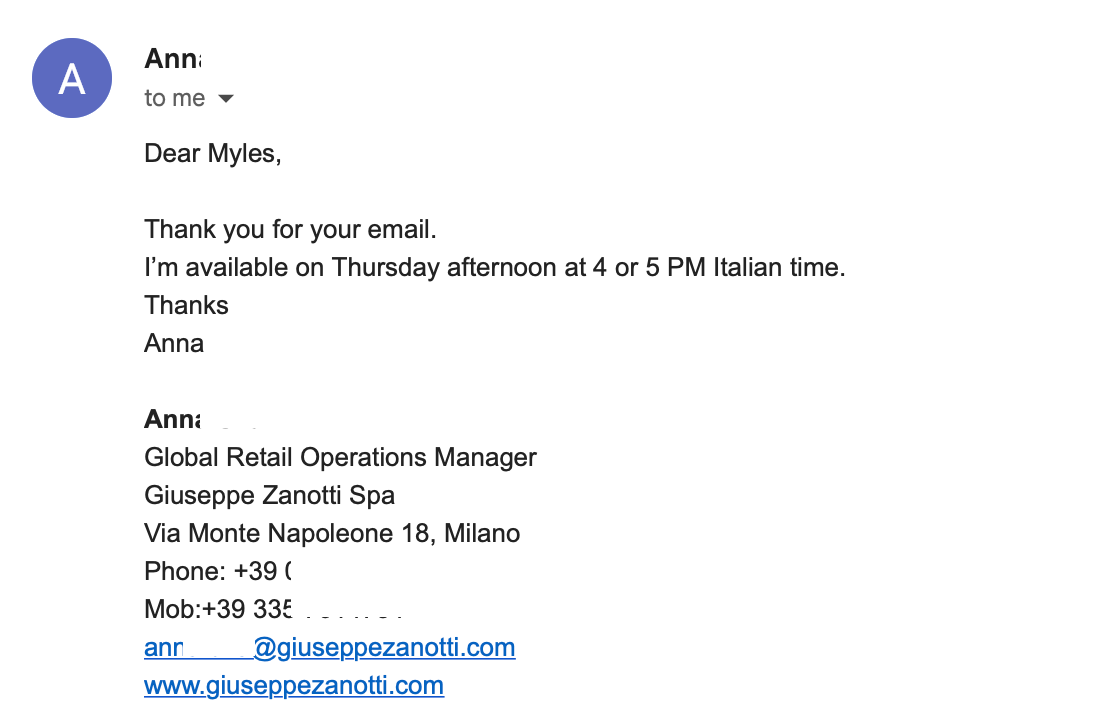Click the 'Giuseppe Zanotti Spa' company line
This screenshot has width=1102, height=722.
click(x=269, y=496)
